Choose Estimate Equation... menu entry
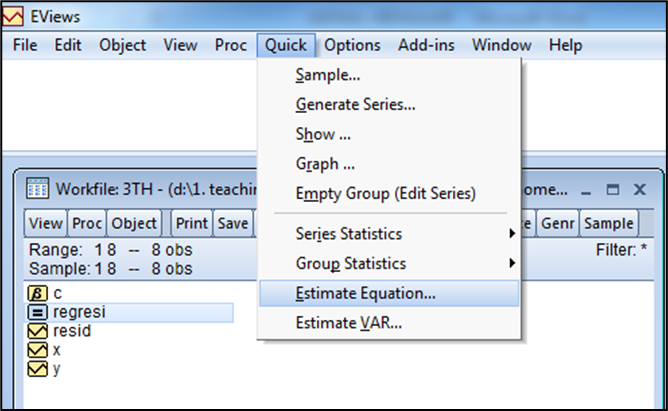The height and width of the screenshot is (411, 668). click(389, 293)
